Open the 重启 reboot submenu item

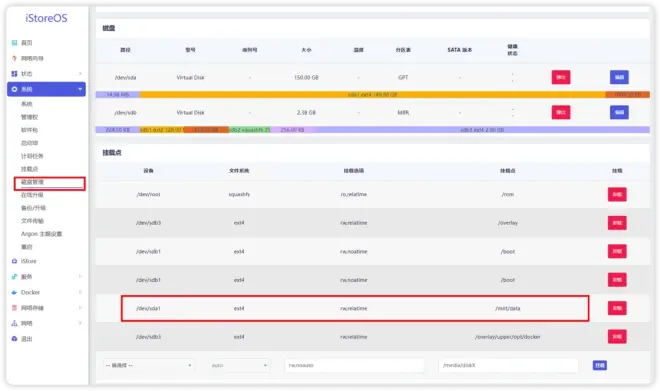tap(27, 247)
